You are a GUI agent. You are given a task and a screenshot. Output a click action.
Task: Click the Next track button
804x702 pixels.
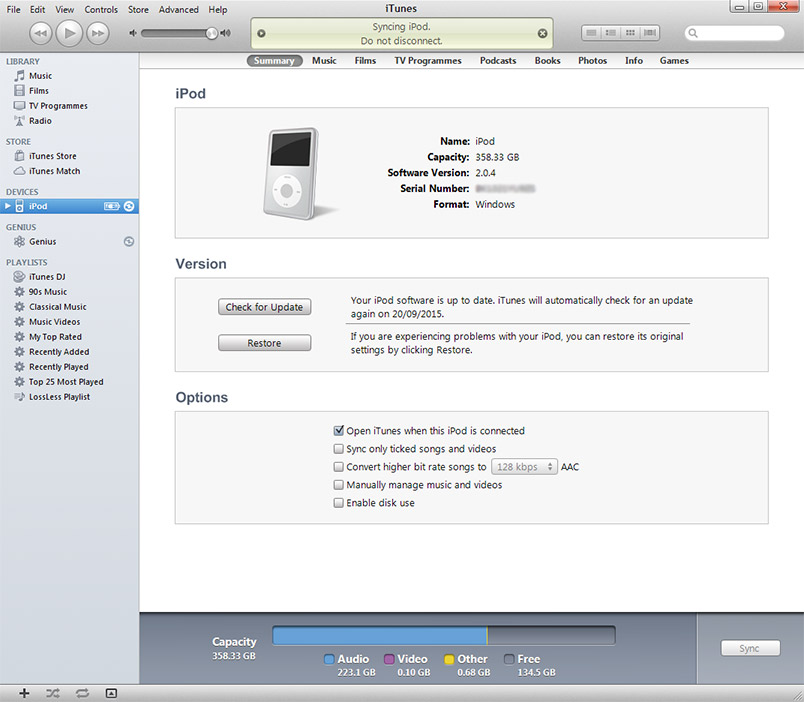pos(97,34)
